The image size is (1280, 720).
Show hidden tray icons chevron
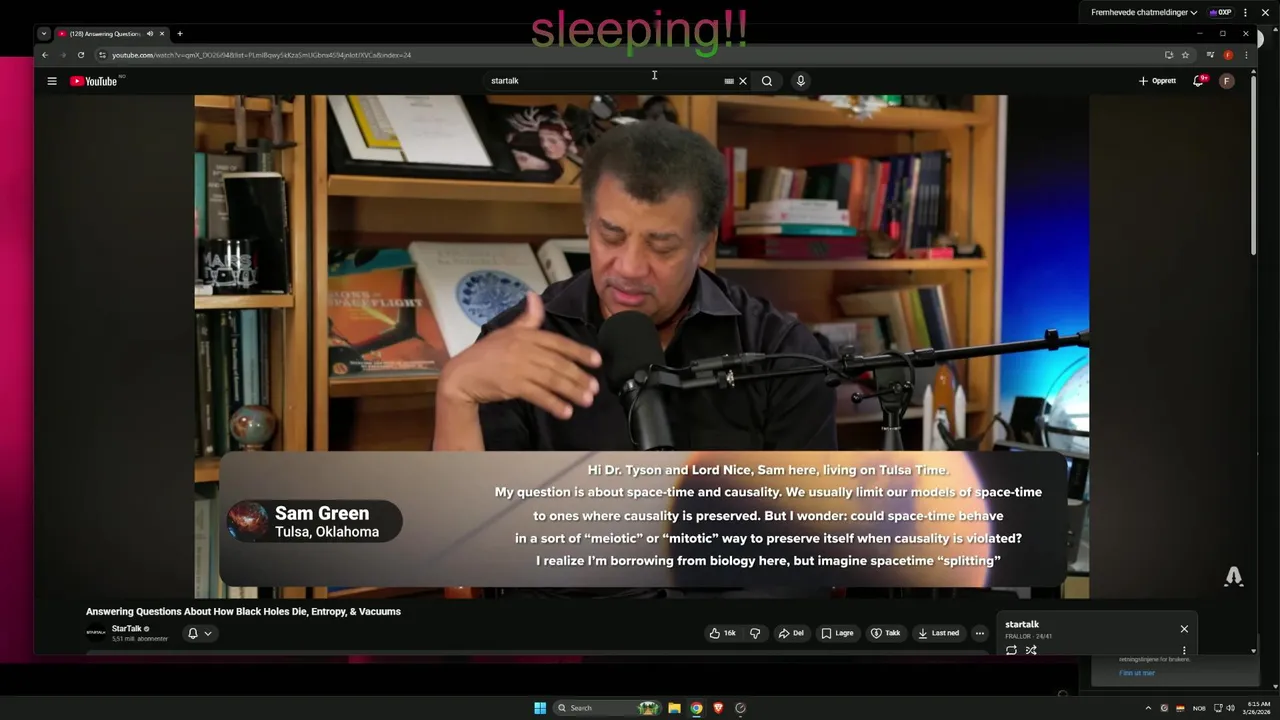pyautogui.click(x=1148, y=708)
